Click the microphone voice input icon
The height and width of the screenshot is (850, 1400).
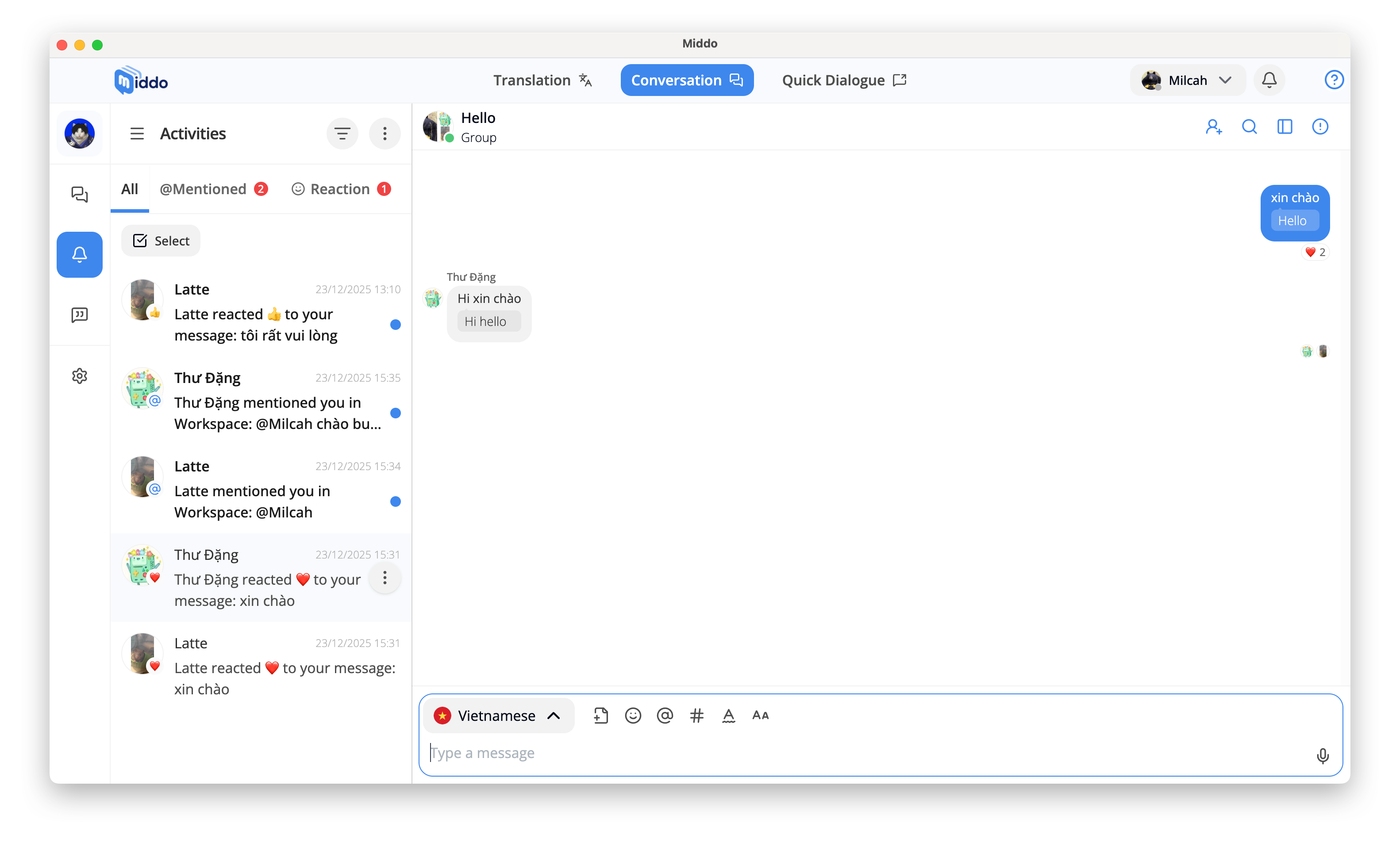coord(1322,755)
